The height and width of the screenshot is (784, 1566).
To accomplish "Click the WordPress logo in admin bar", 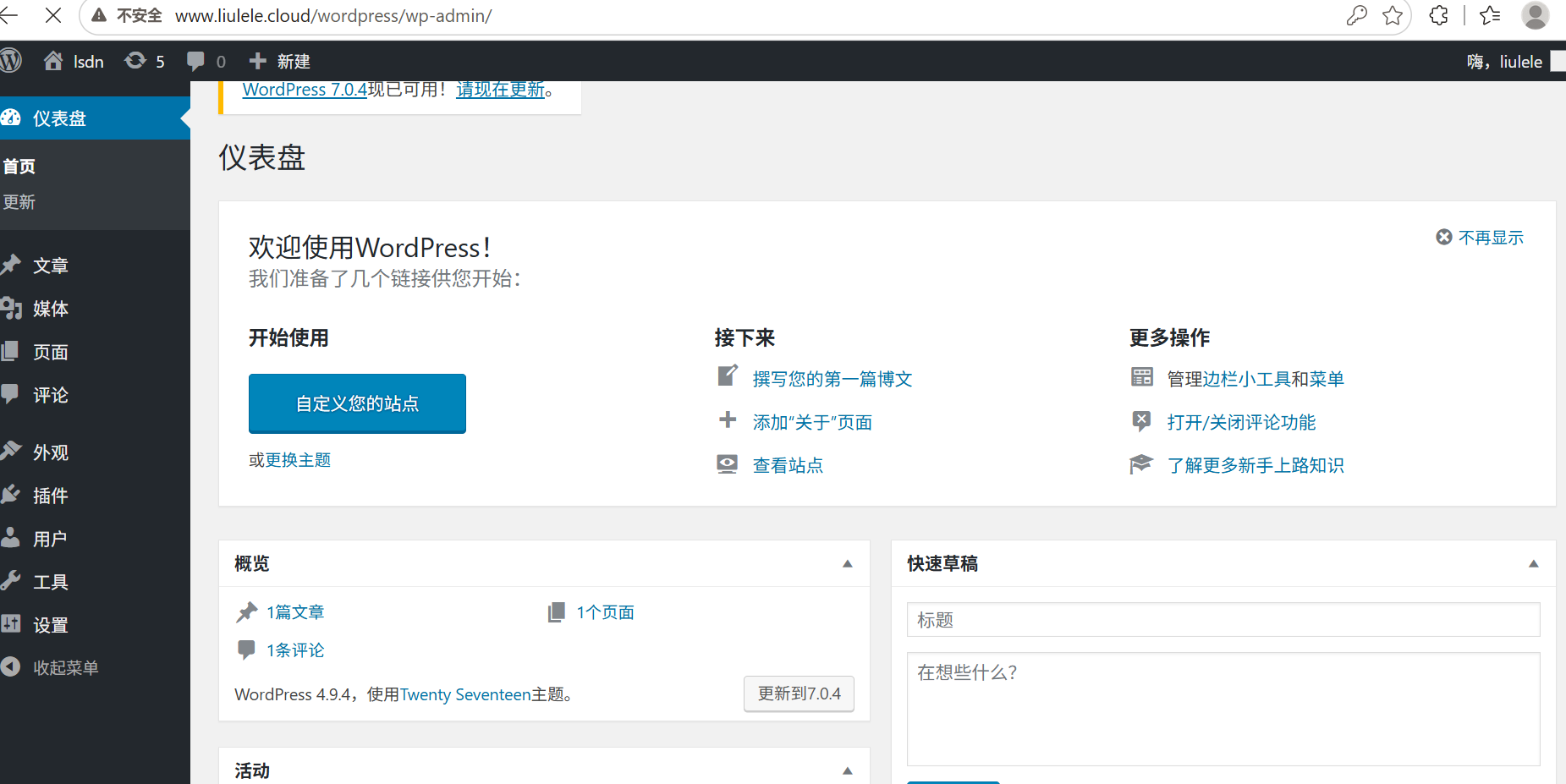I will pos(10,61).
